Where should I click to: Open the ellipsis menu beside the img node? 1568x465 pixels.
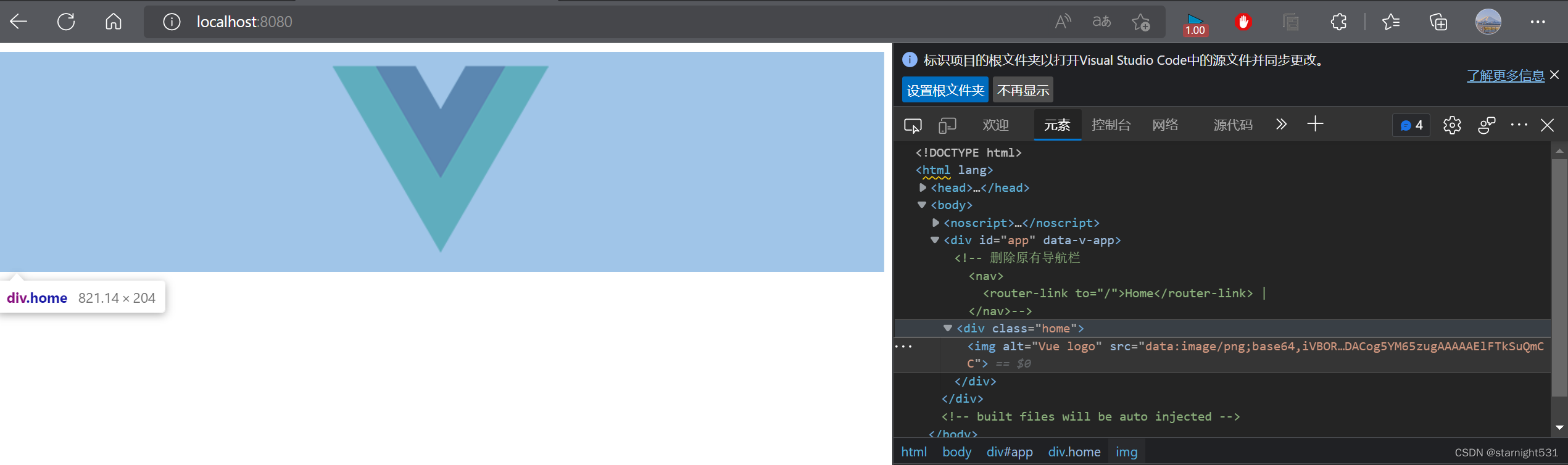(x=903, y=347)
